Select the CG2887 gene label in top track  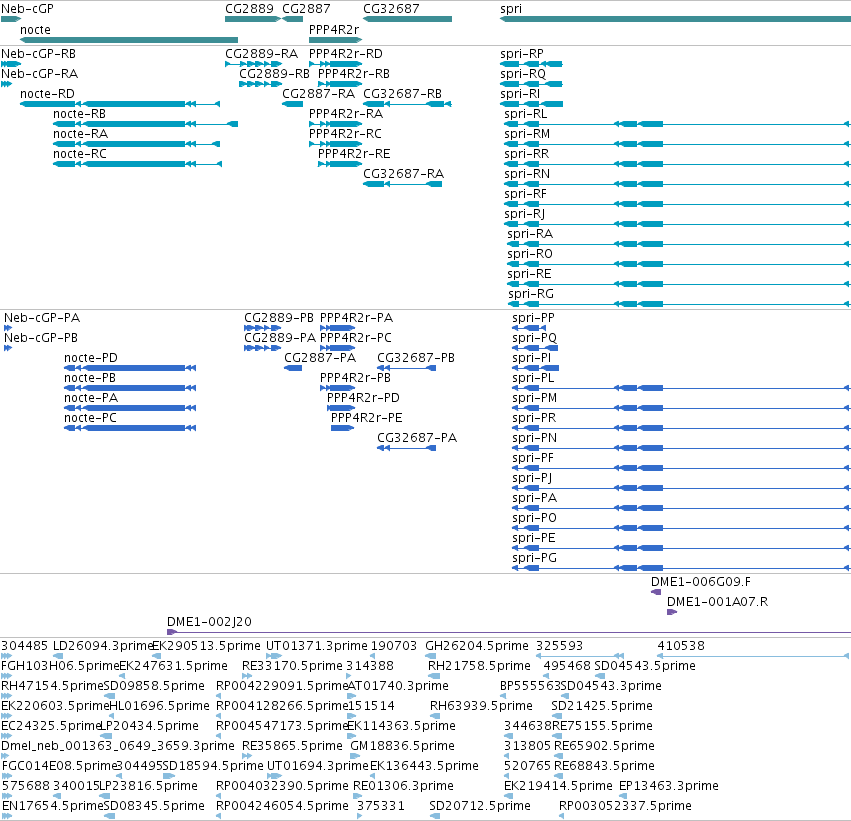point(306,9)
